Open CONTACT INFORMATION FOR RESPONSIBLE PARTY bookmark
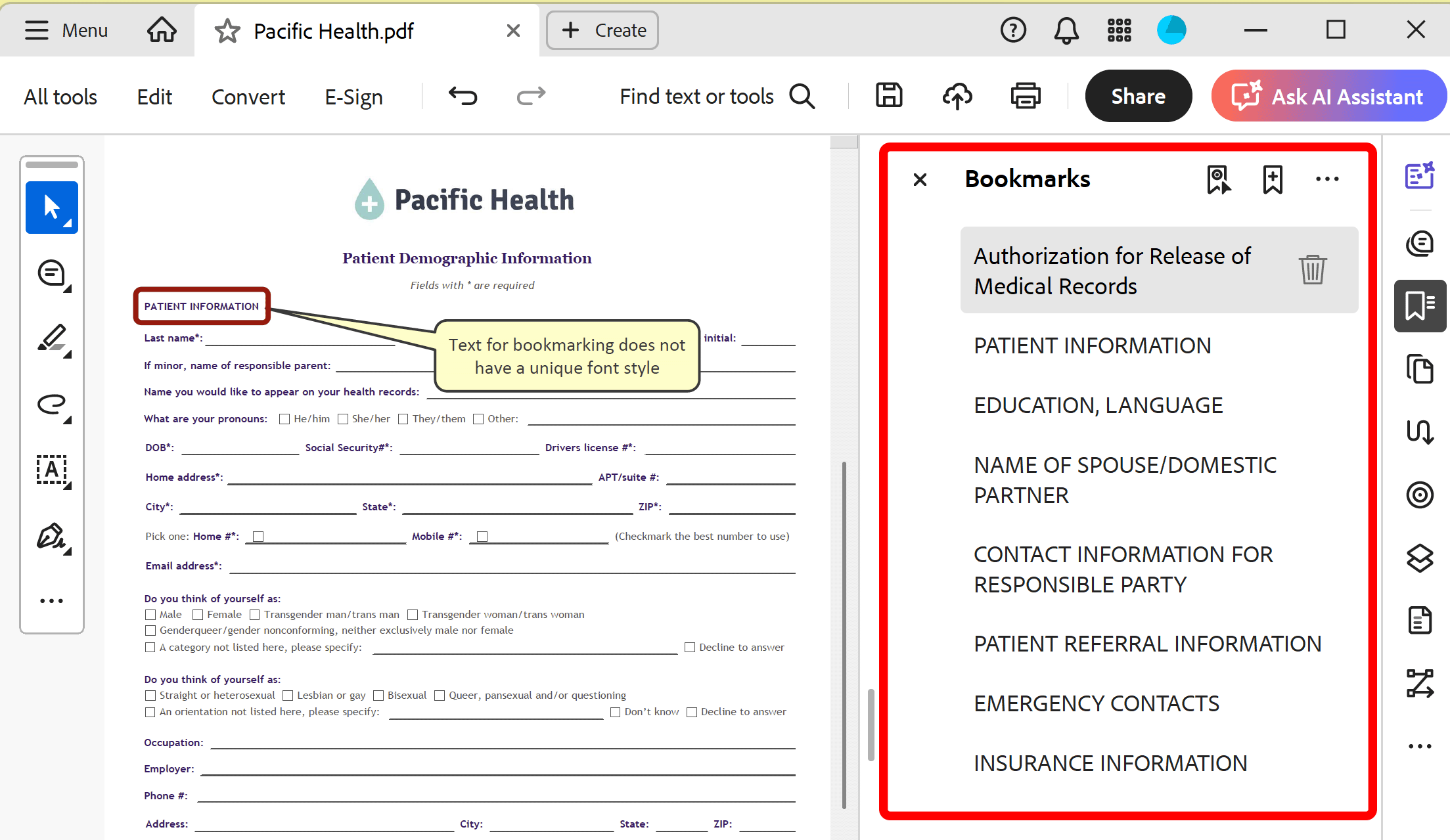 click(x=1123, y=570)
